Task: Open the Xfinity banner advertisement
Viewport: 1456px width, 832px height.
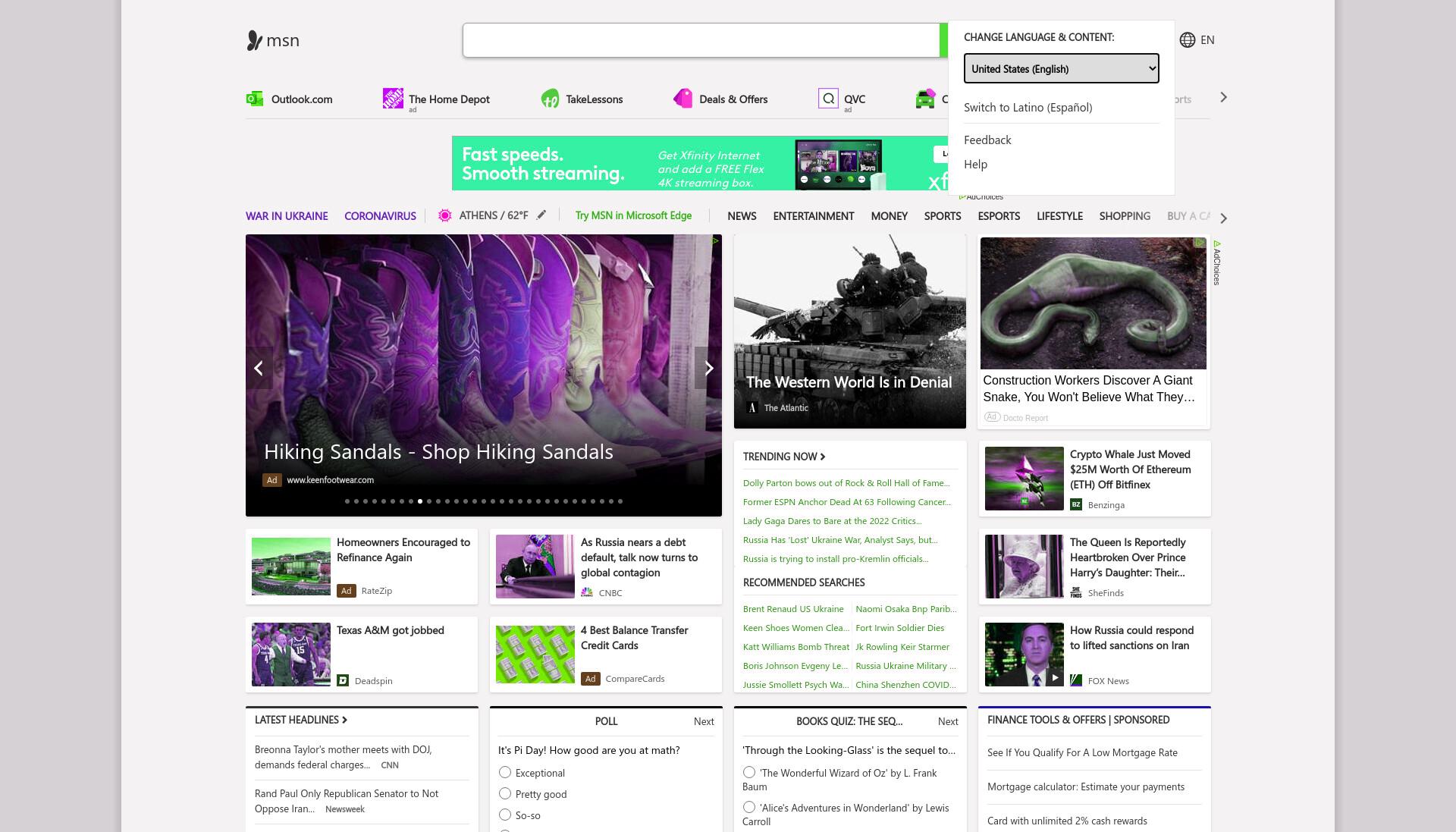Action: (x=700, y=163)
